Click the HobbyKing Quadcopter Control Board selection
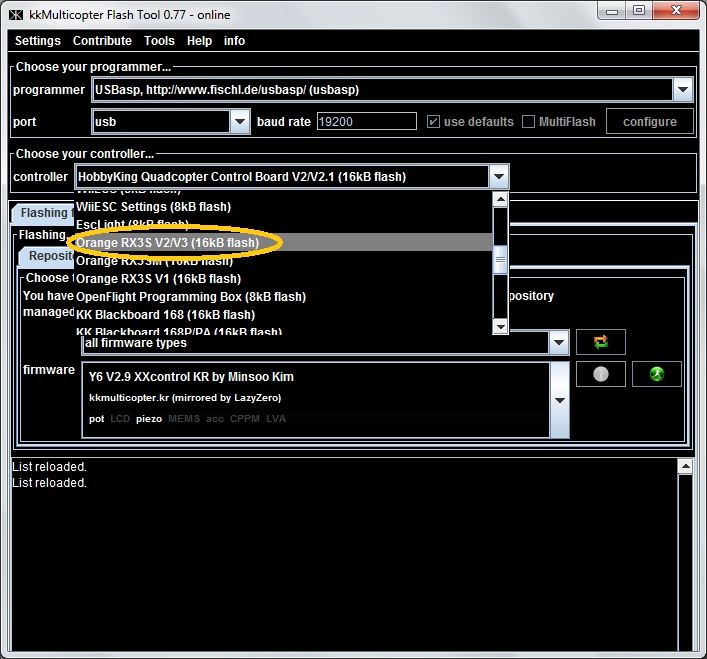Screen dimensions: 707x659 point(282,176)
